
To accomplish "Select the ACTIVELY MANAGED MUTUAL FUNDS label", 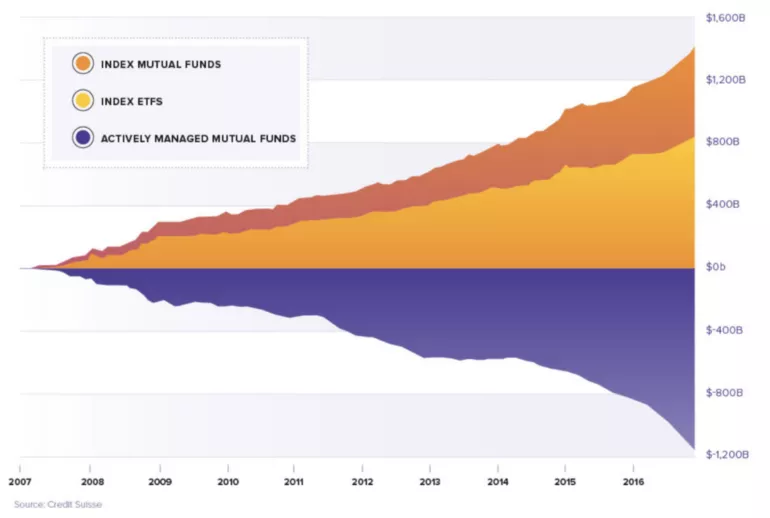I will pyautogui.click(x=198, y=139).
